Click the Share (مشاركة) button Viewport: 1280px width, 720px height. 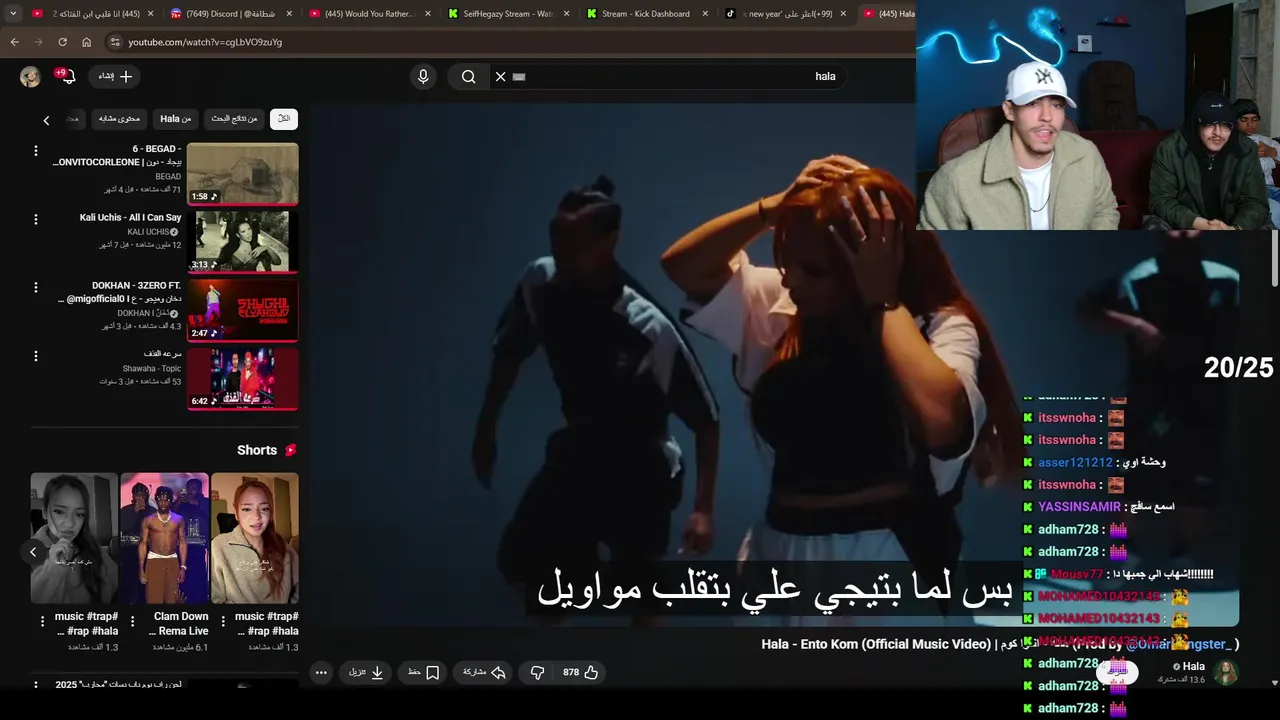[x=483, y=672]
